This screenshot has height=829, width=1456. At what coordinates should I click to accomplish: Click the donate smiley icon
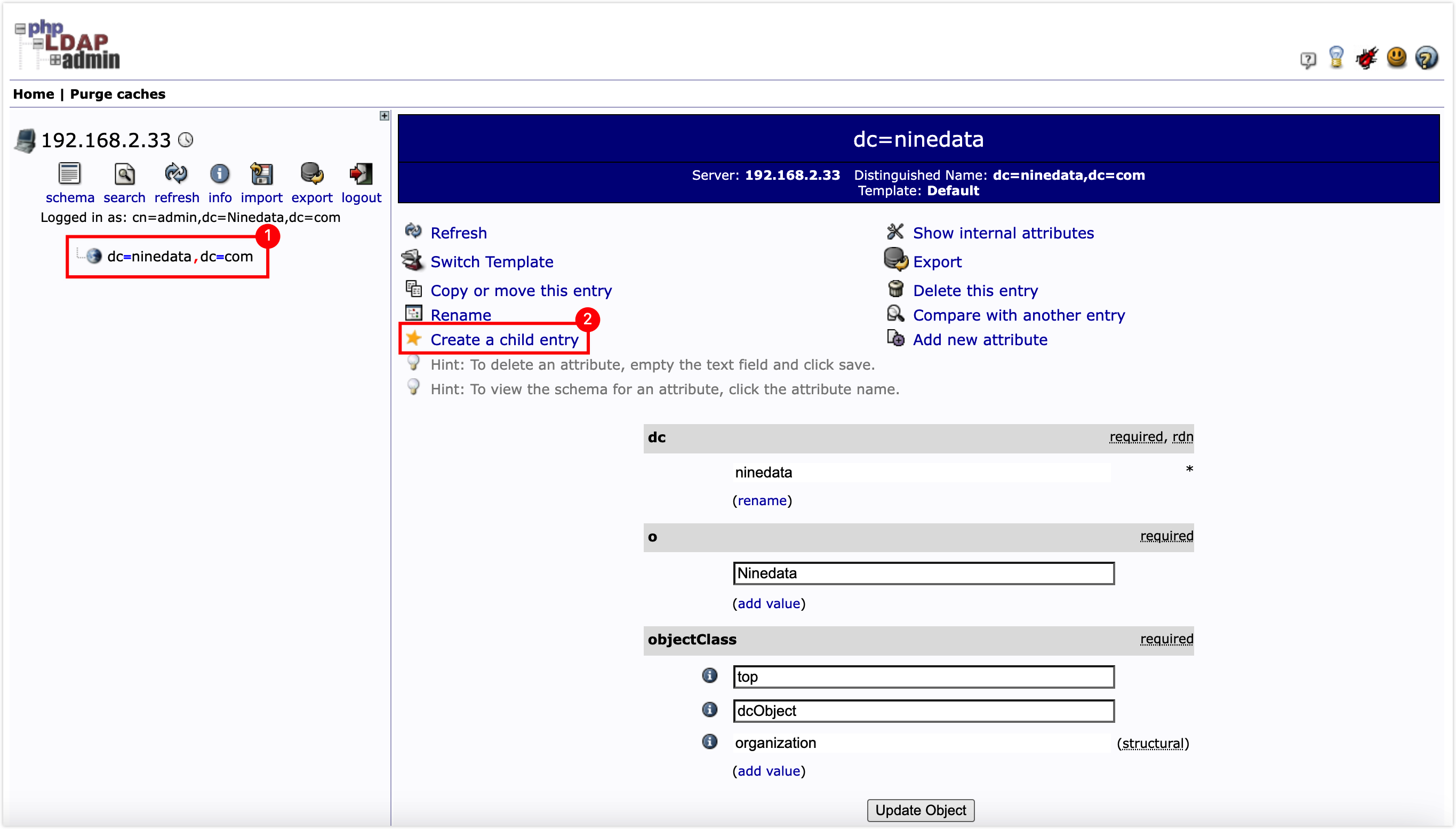(1396, 58)
